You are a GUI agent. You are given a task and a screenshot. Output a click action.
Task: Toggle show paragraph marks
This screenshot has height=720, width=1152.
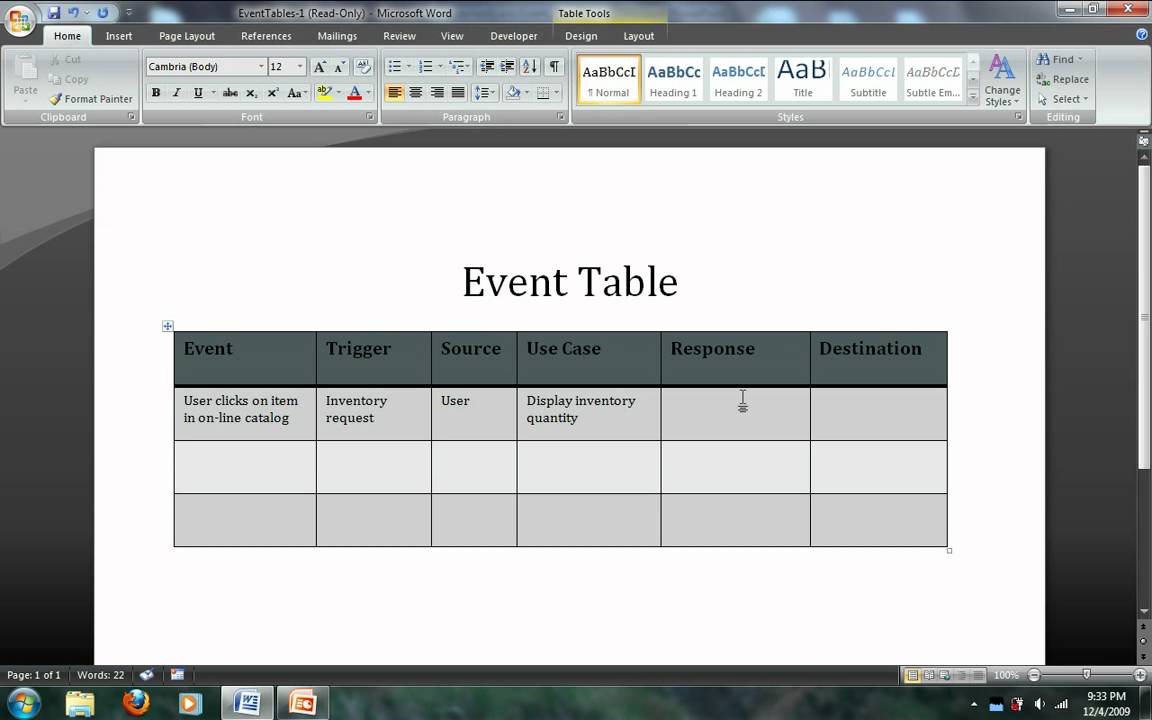coord(554,67)
